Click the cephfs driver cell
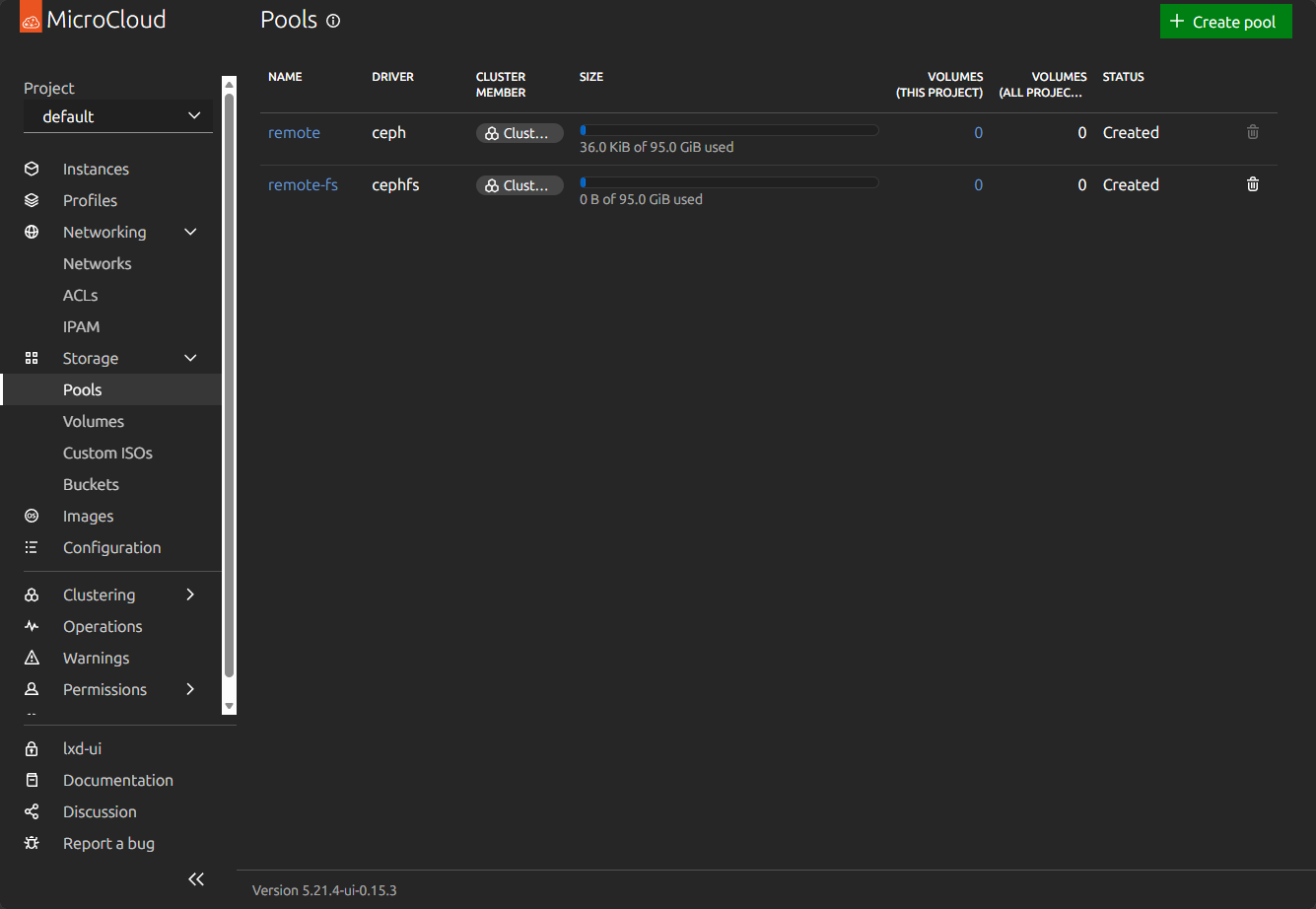Screen dimensions: 1316x909 pos(395,184)
